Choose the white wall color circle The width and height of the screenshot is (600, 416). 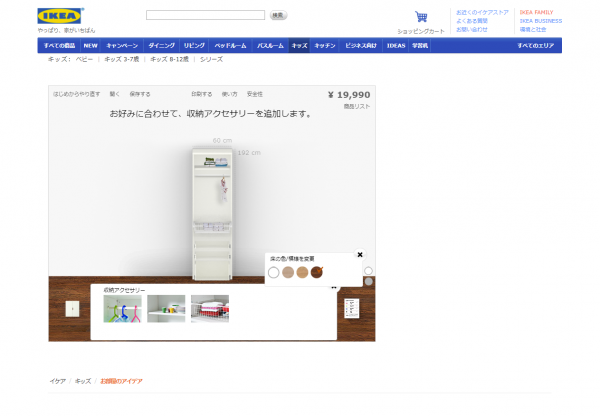[x=368, y=271]
